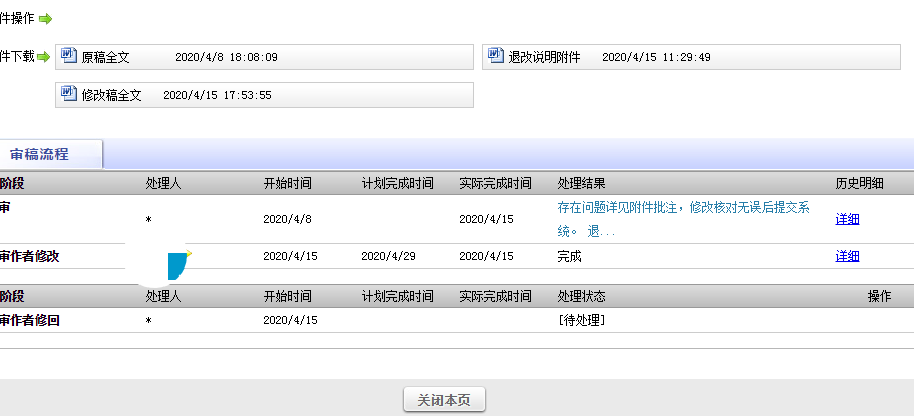Download the 修改稿全文 file link
Image resolution: width=914 pixels, height=416 pixels.
[111, 96]
